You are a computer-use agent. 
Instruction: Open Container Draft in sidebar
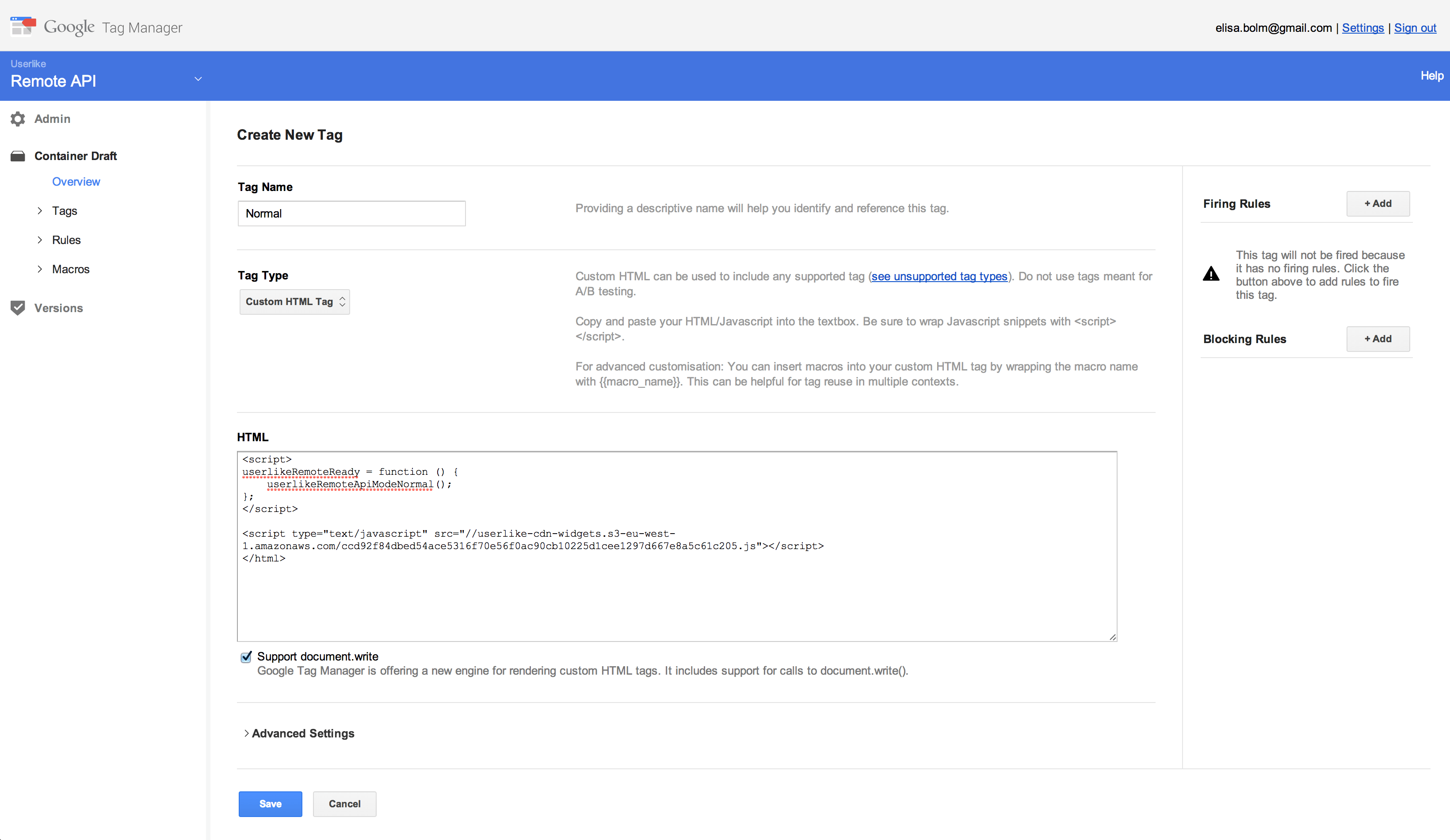click(76, 156)
